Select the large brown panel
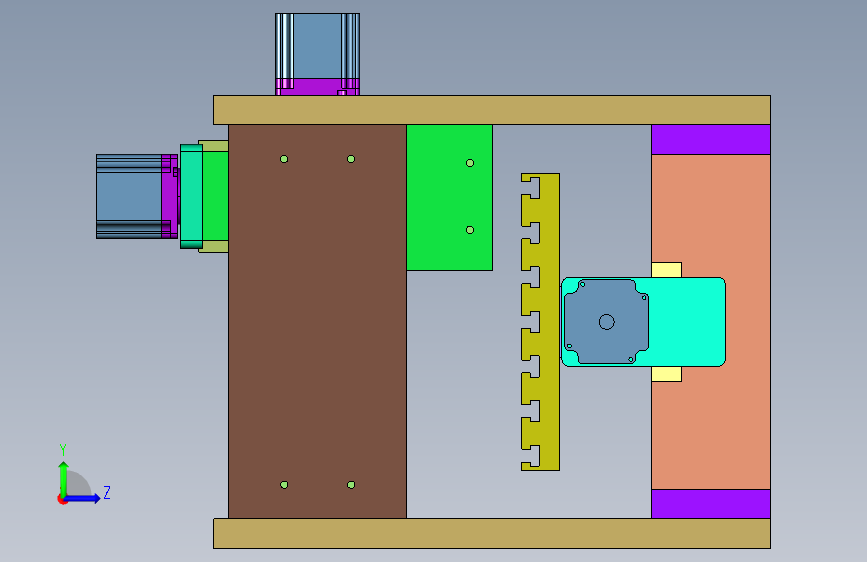This screenshot has width=867, height=562. tap(317, 321)
